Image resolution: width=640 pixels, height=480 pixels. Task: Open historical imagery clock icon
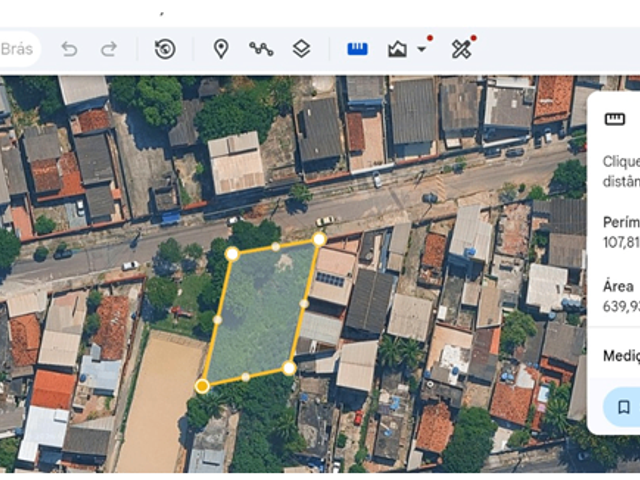point(165,49)
